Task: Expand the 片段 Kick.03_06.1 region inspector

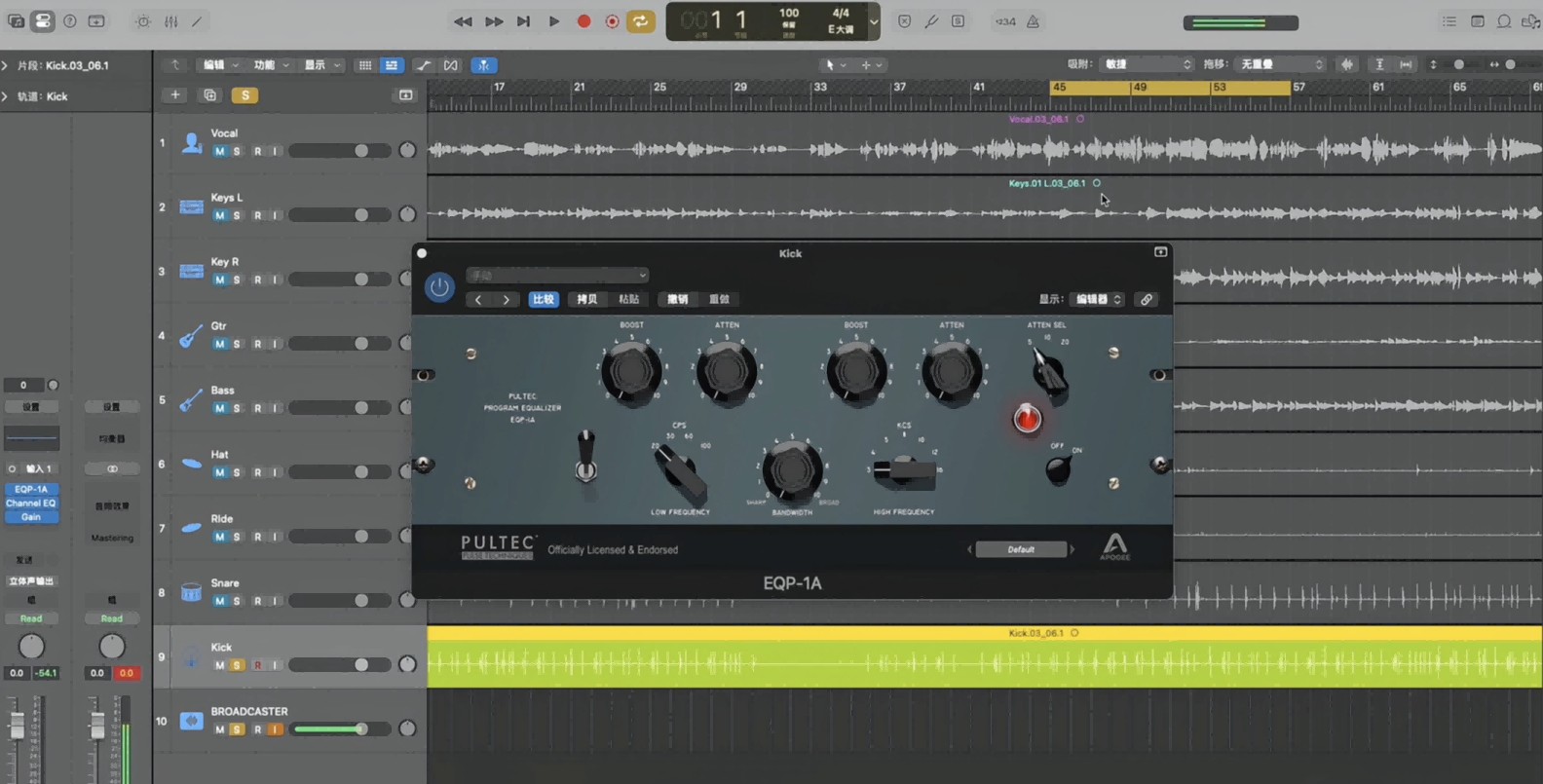Action: point(6,65)
